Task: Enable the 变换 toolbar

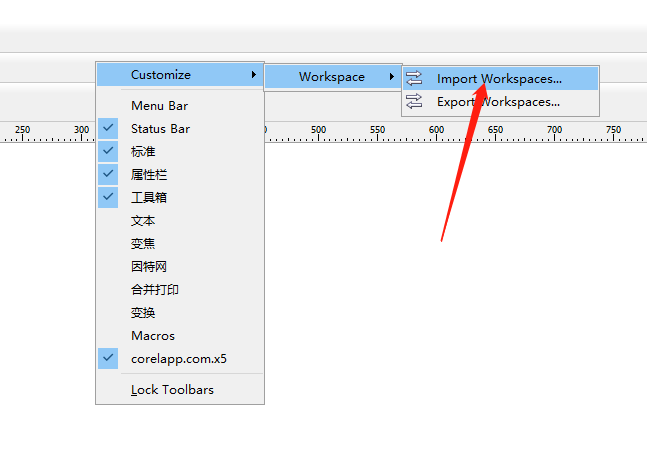Action: coord(180,313)
